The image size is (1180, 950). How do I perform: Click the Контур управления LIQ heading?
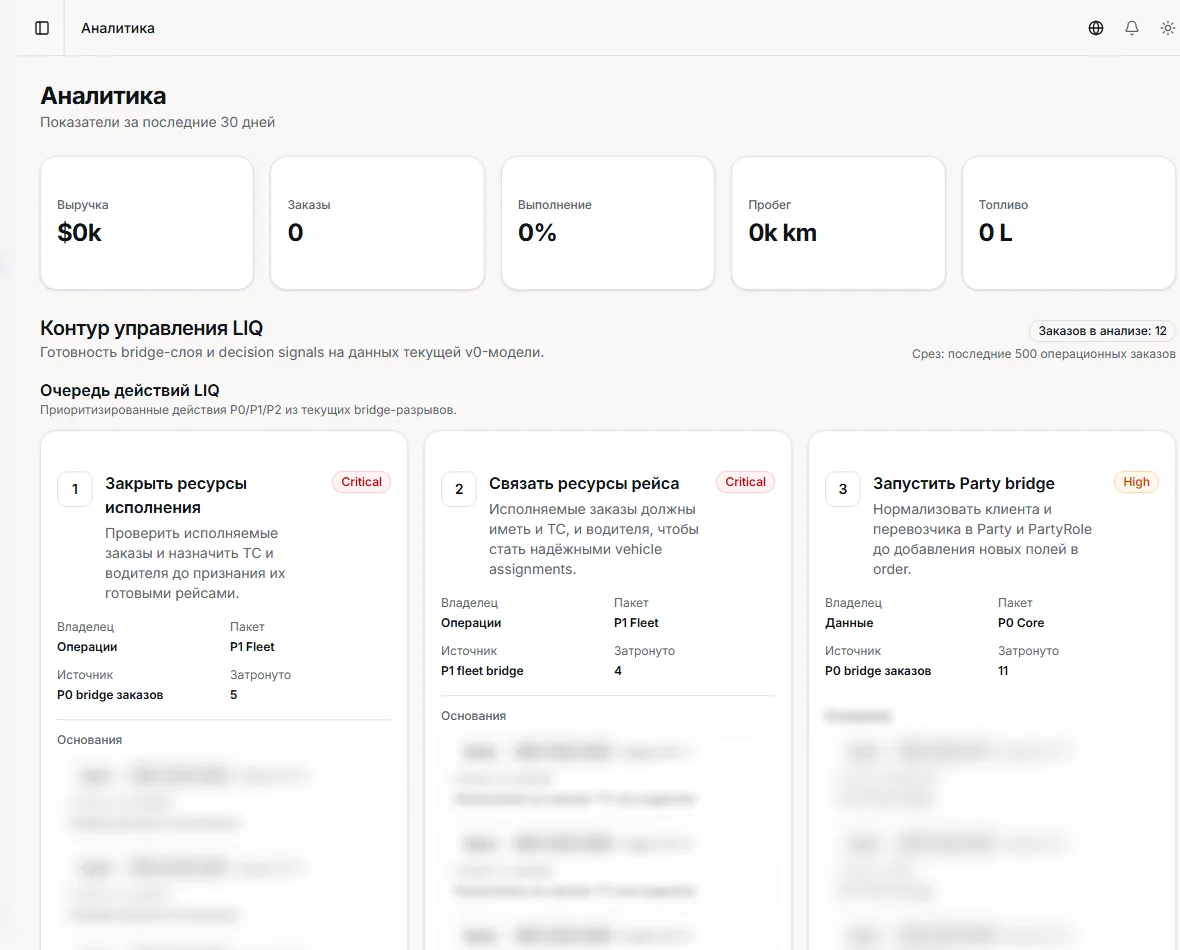(151, 328)
